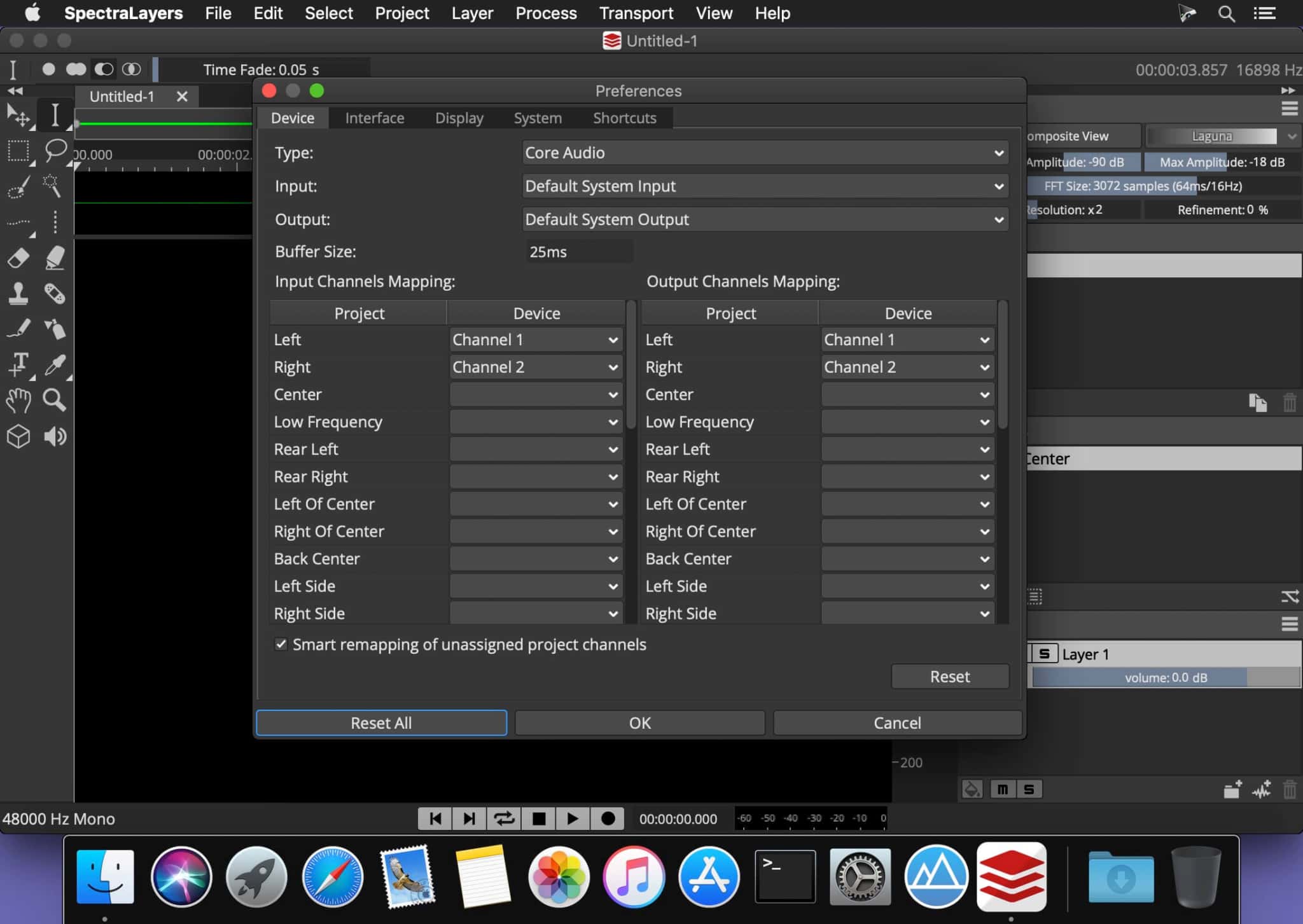The image size is (1303, 924).
Task: Select the Hand pan tool
Action: click(x=18, y=401)
